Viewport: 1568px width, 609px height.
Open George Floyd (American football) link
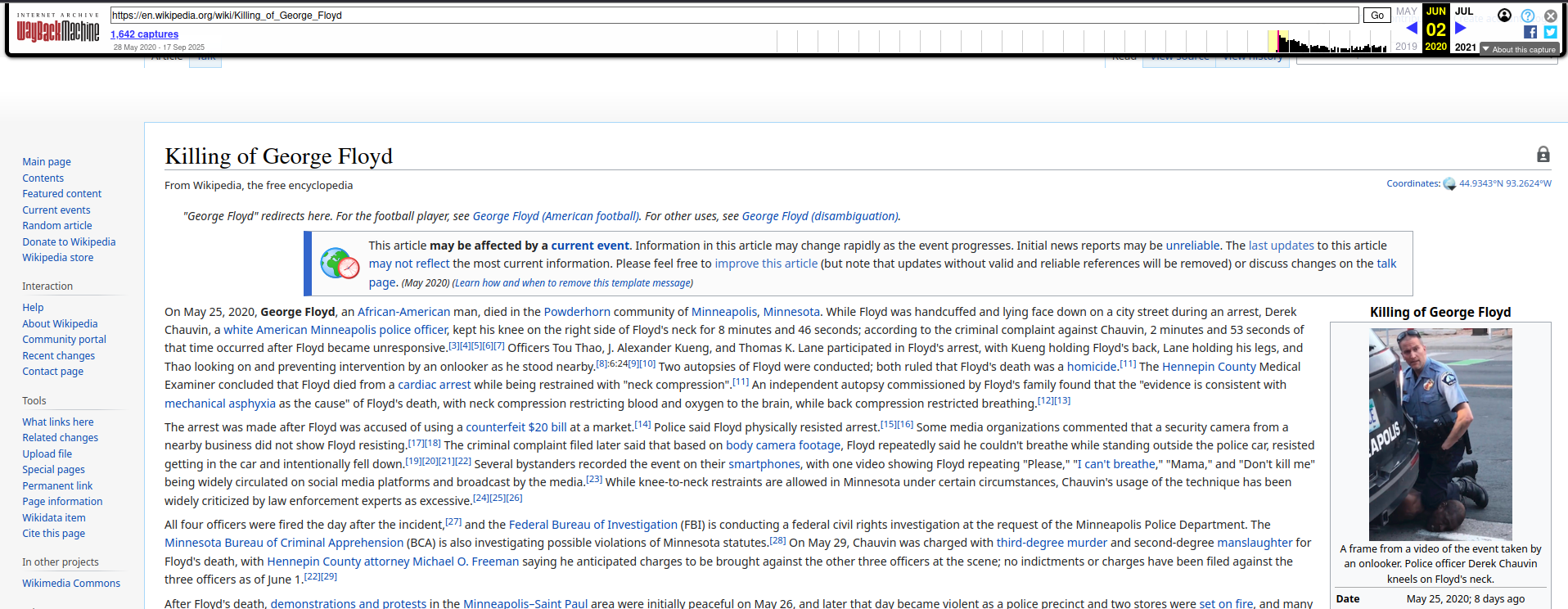click(x=556, y=216)
